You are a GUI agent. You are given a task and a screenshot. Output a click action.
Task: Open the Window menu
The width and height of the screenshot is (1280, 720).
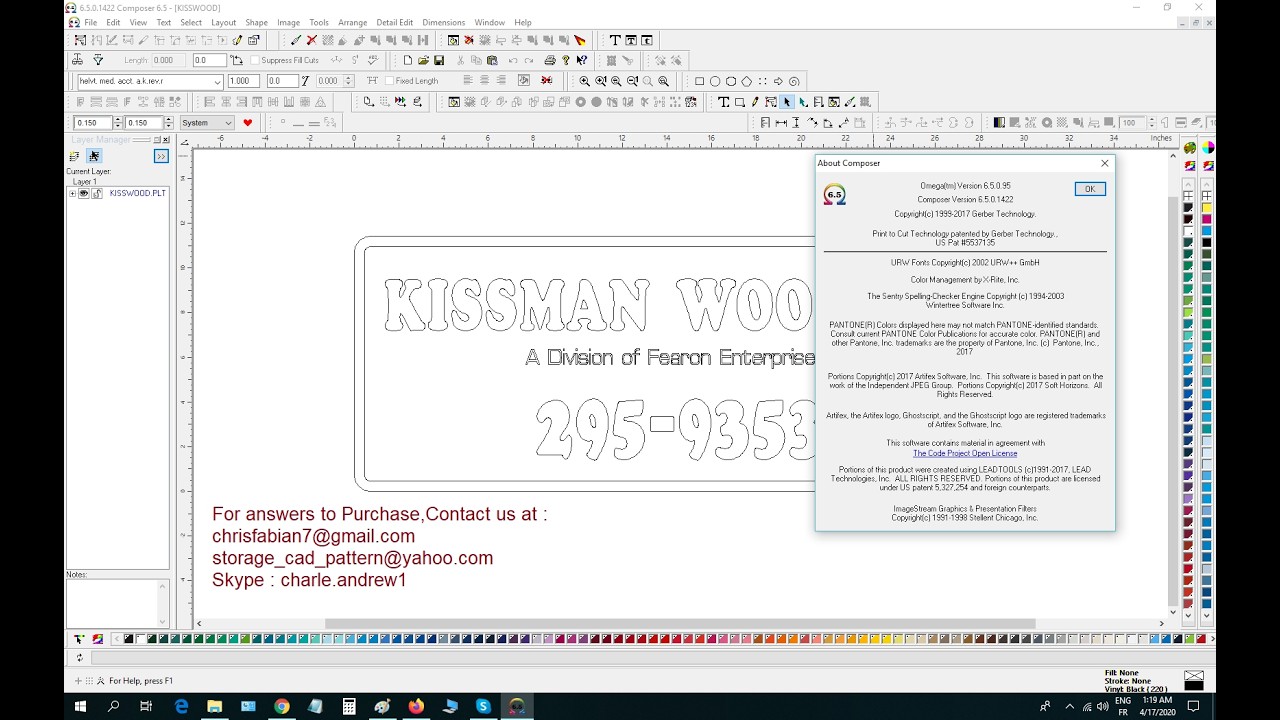click(x=490, y=22)
